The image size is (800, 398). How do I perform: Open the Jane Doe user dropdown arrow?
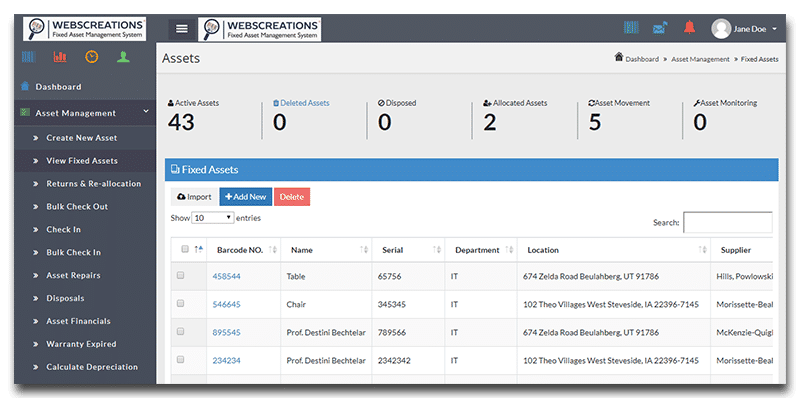pyautogui.click(x=774, y=29)
